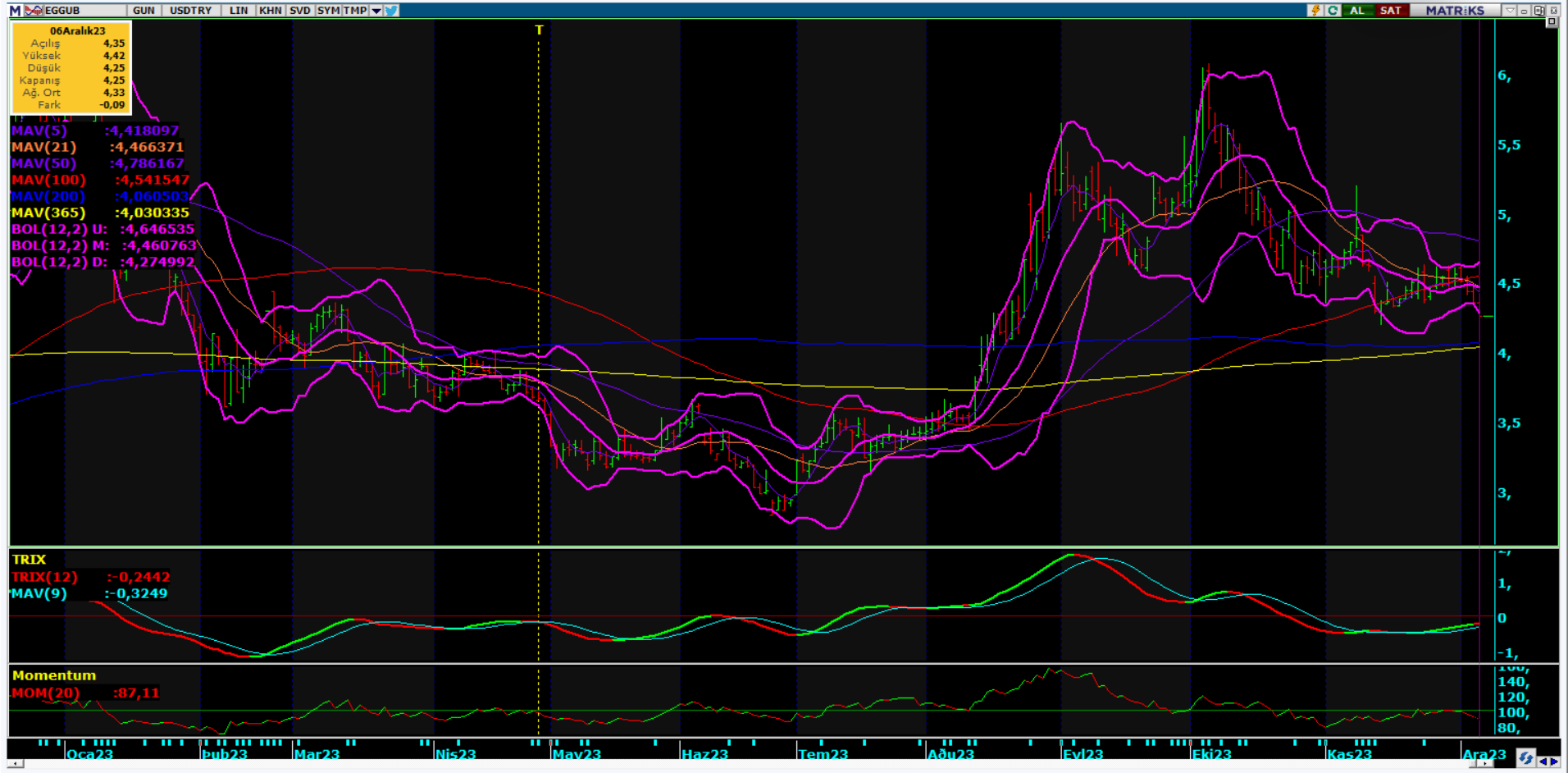
Task: Click the TRIX panel title
Action: [x=30, y=560]
